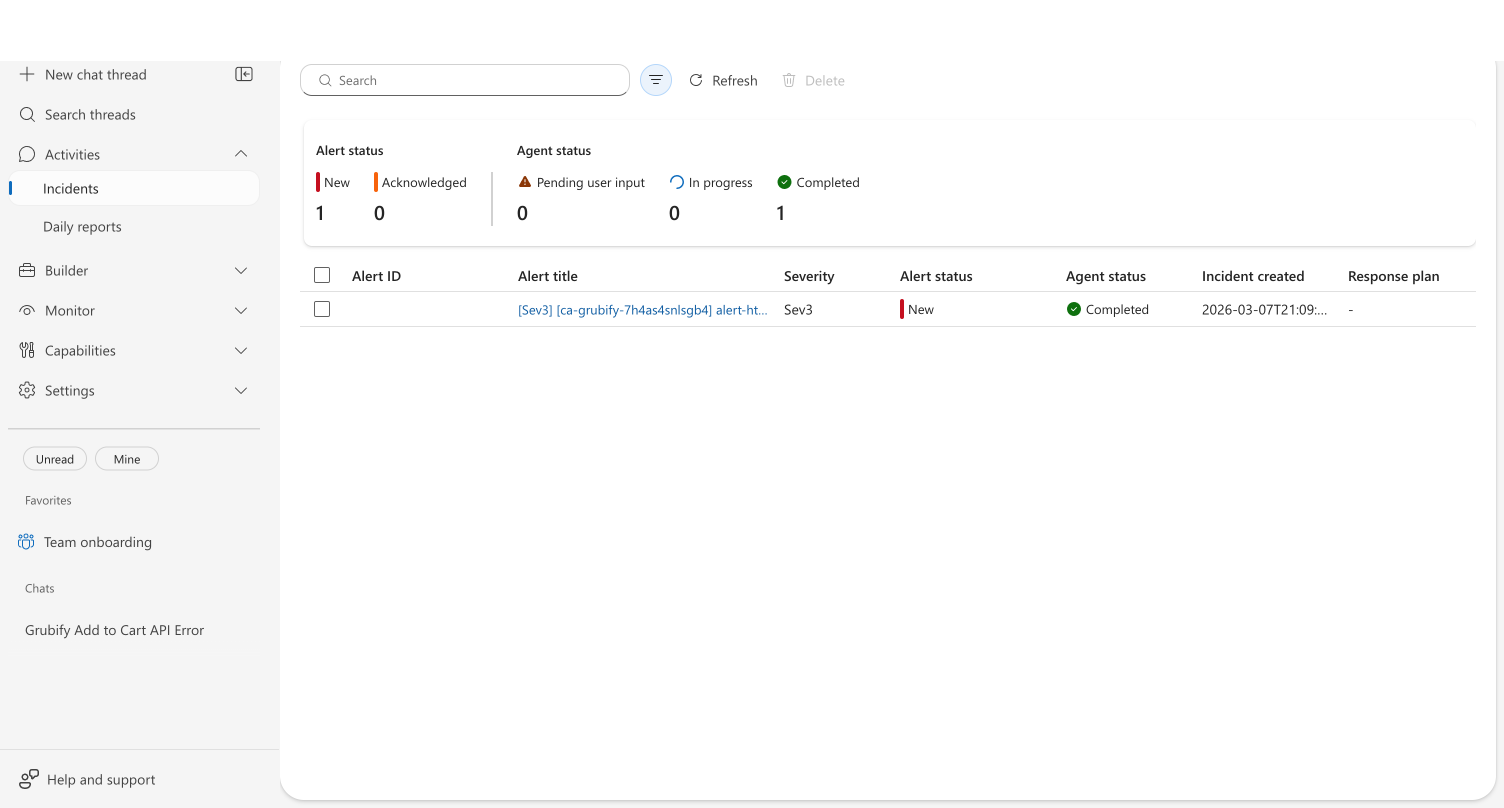This screenshot has width=1504, height=808.
Task: Open the Sev3 ca-grubify alert title link
Action: point(643,310)
